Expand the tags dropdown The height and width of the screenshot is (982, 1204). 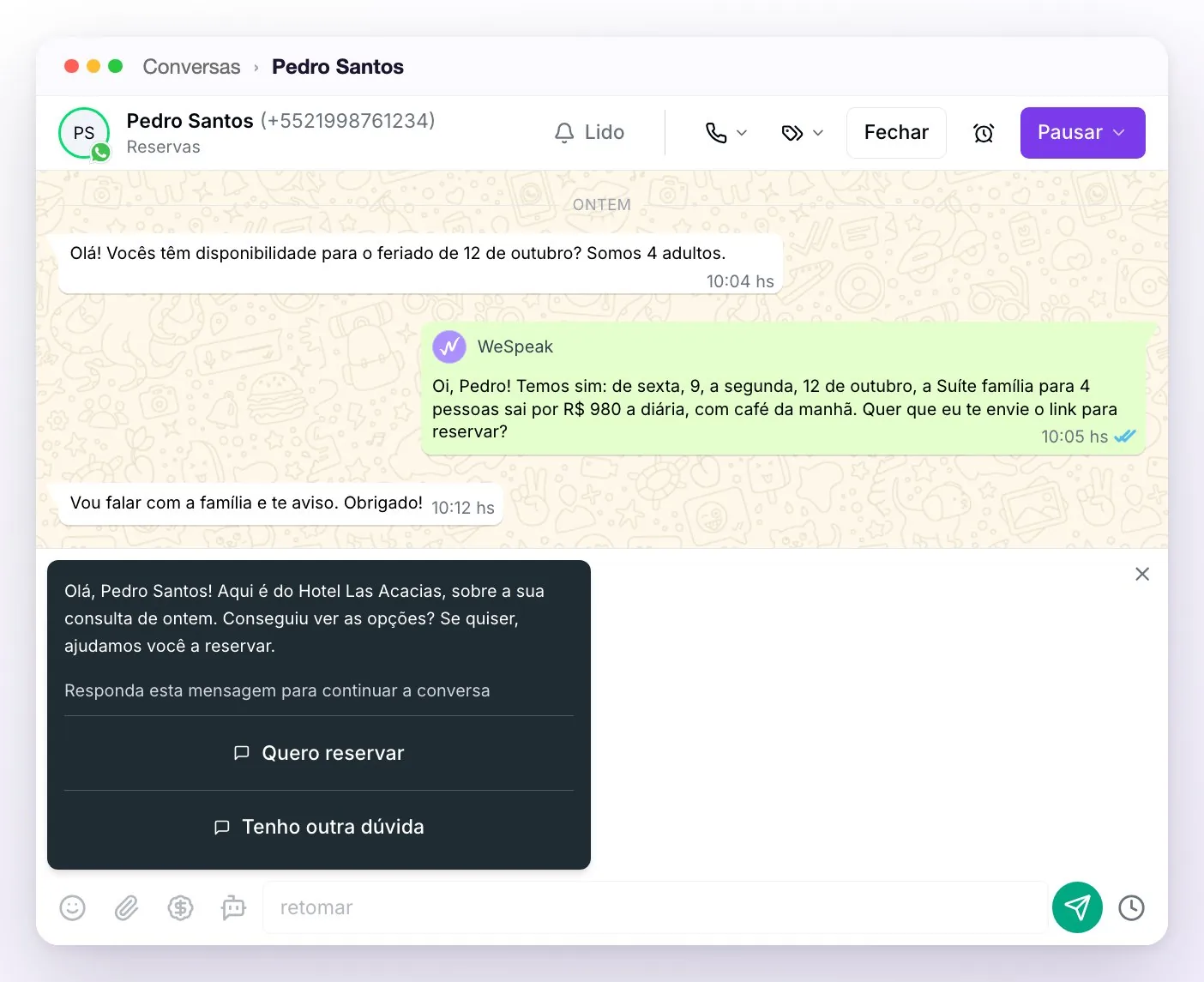coord(803,133)
